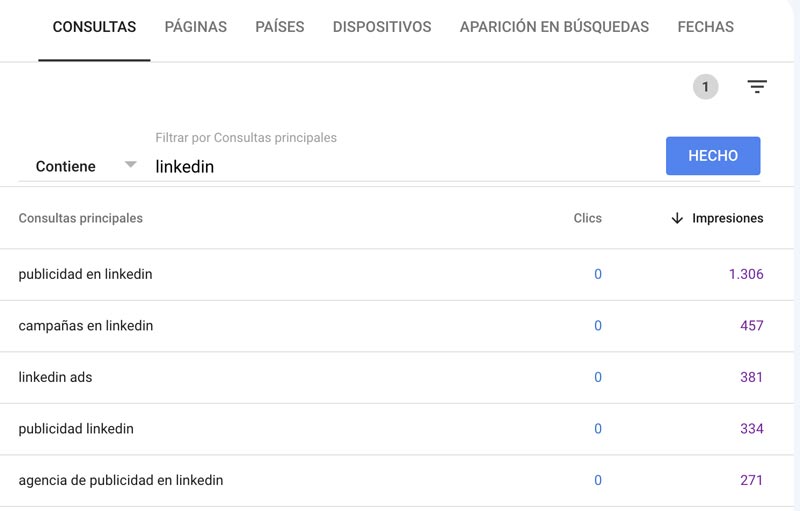This screenshot has width=800, height=511.
Task: Click Consultas principales column header
Action: coord(81,218)
